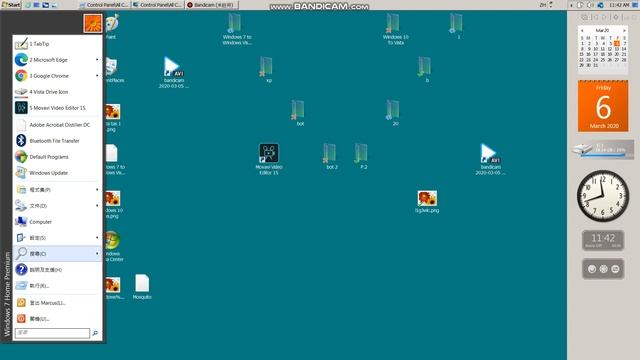This screenshot has height=360, width=640.
Task: Select the Movavi Video Editor 15 desktop shortcut
Action: [269, 159]
